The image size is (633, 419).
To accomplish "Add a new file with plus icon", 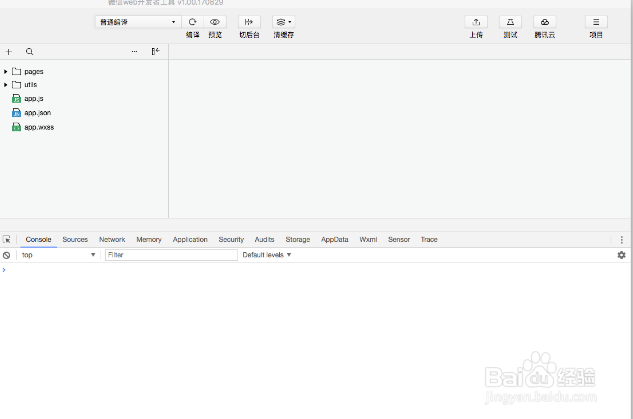I will coord(8,52).
